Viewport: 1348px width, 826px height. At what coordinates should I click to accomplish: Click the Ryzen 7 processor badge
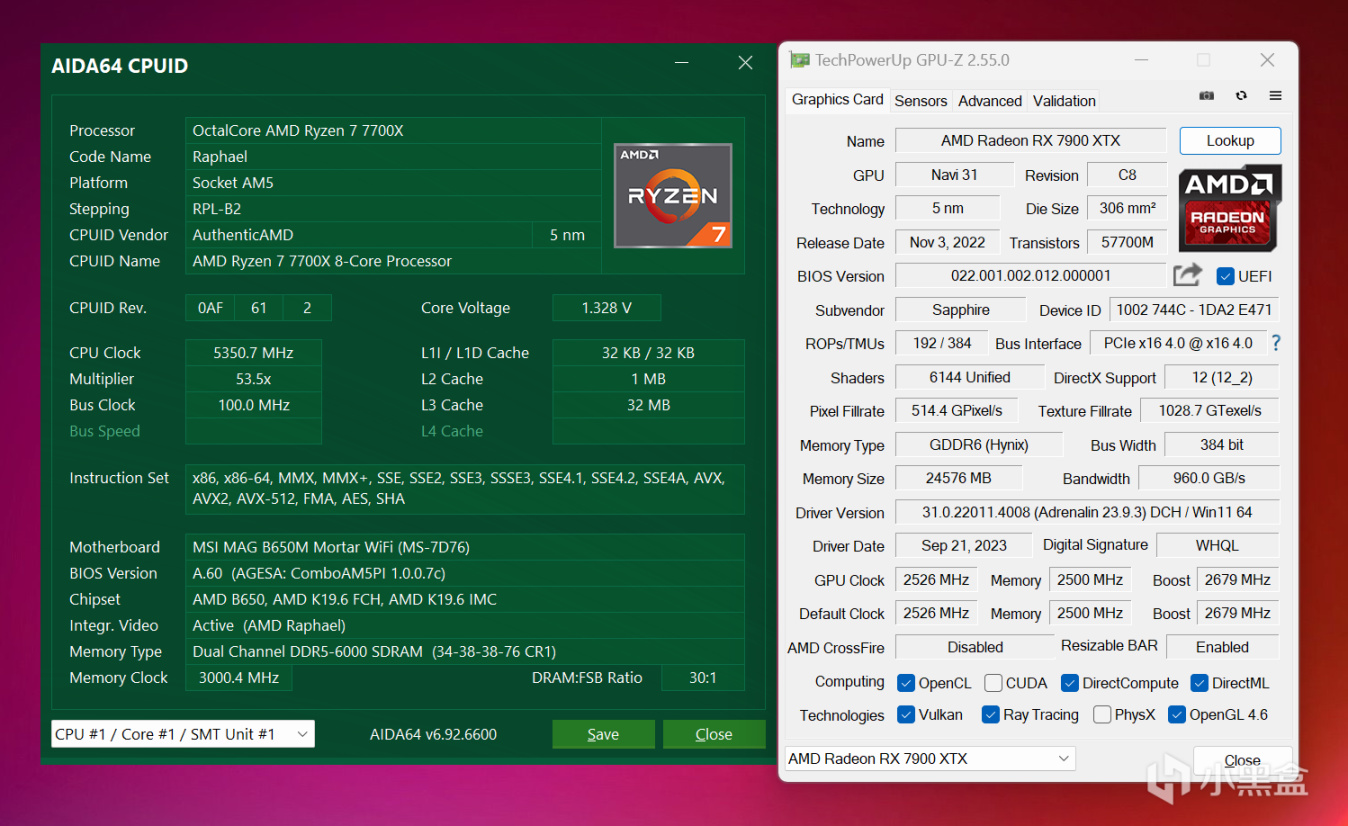point(673,196)
